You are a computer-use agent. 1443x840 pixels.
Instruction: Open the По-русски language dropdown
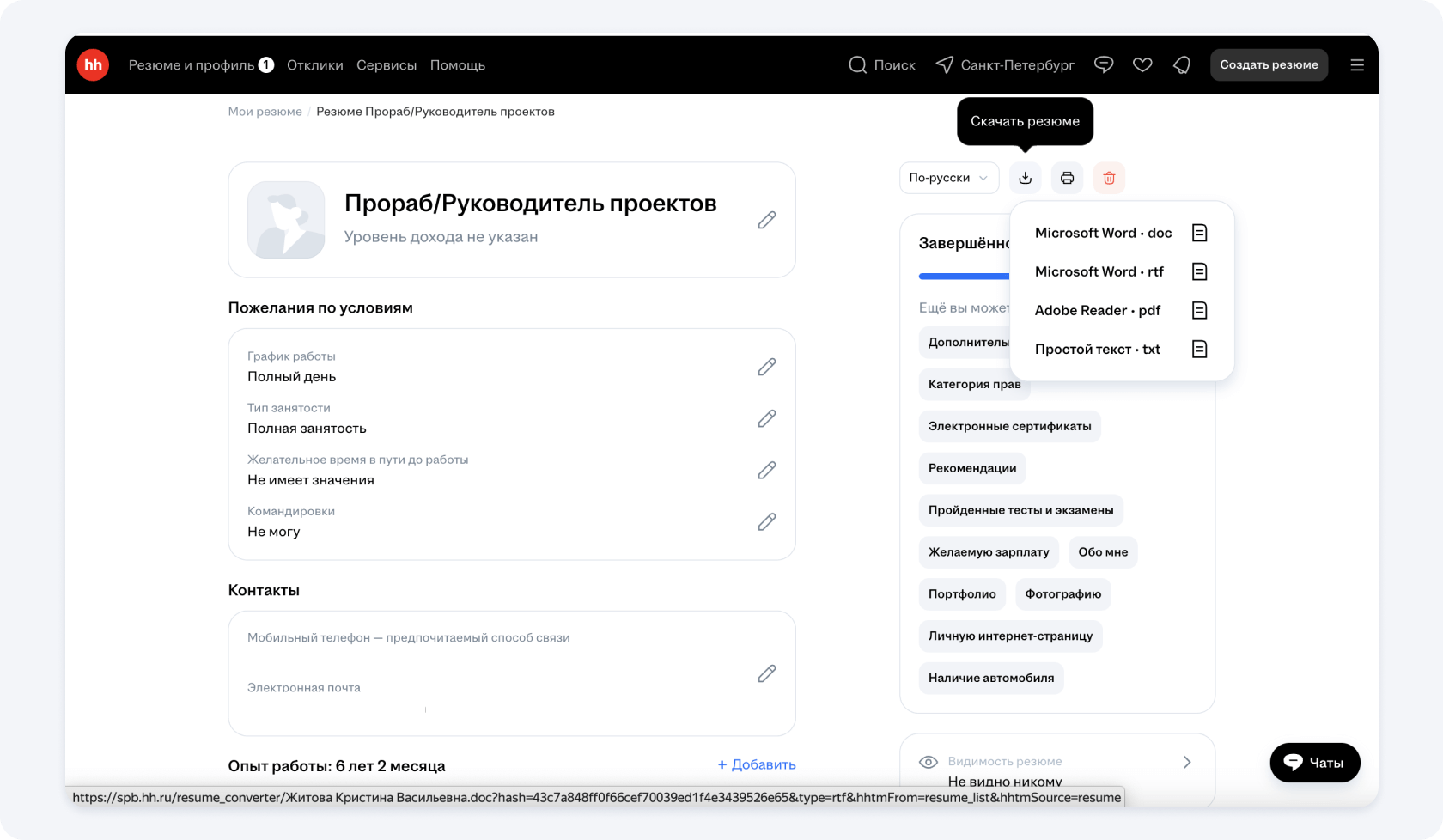948,178
